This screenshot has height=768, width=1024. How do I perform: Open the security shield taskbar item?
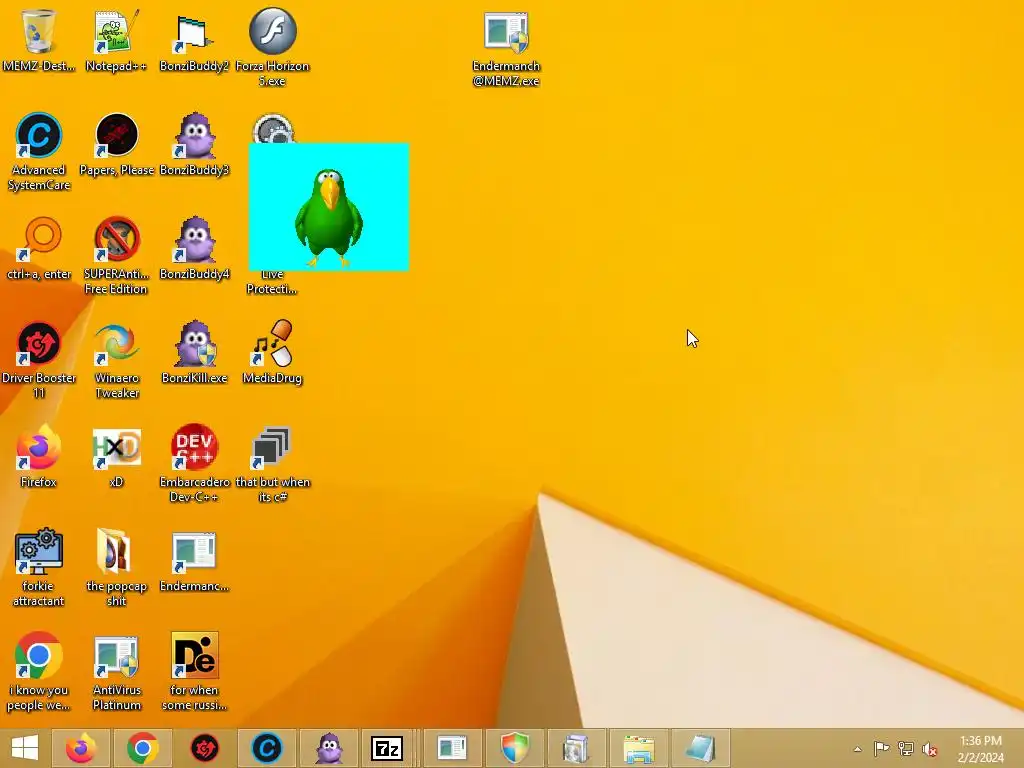click(x=514, y=748)
